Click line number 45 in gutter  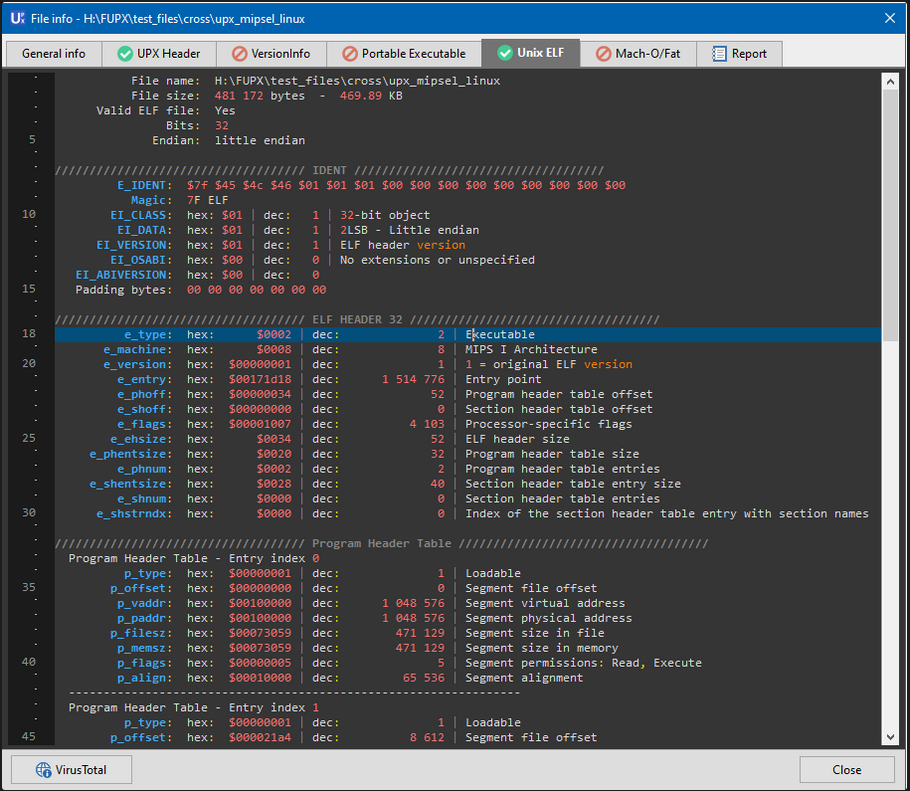pyautogui.click(x=29, y=736)
